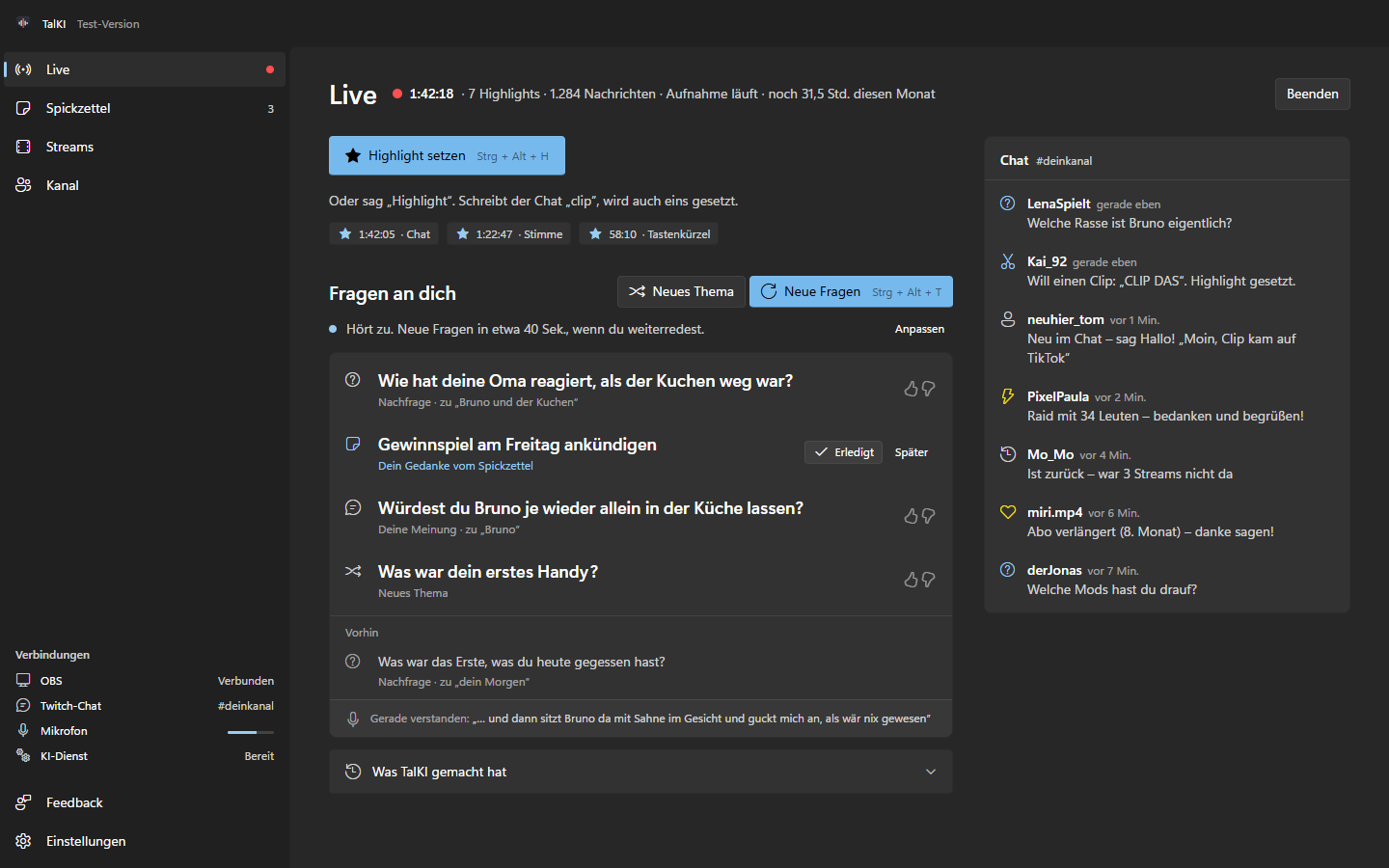This screenshot has width=1389, height=868.
Task: Request Neue Fragen
Action: pos(851,291)
